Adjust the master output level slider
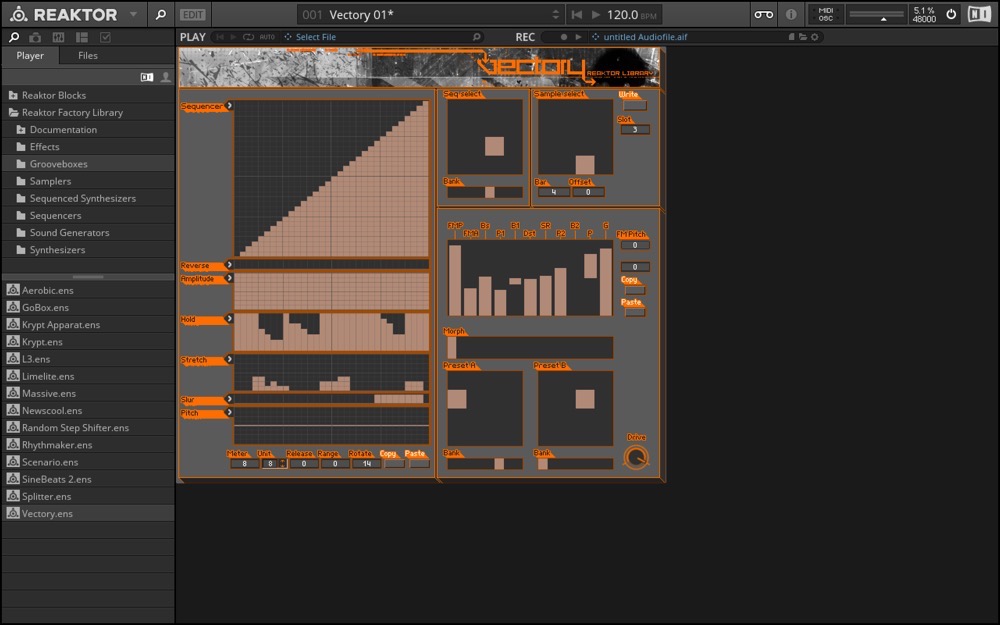The width and height of the screenshot is (1000, 625). pyautogui.click(x=877, y=15)
